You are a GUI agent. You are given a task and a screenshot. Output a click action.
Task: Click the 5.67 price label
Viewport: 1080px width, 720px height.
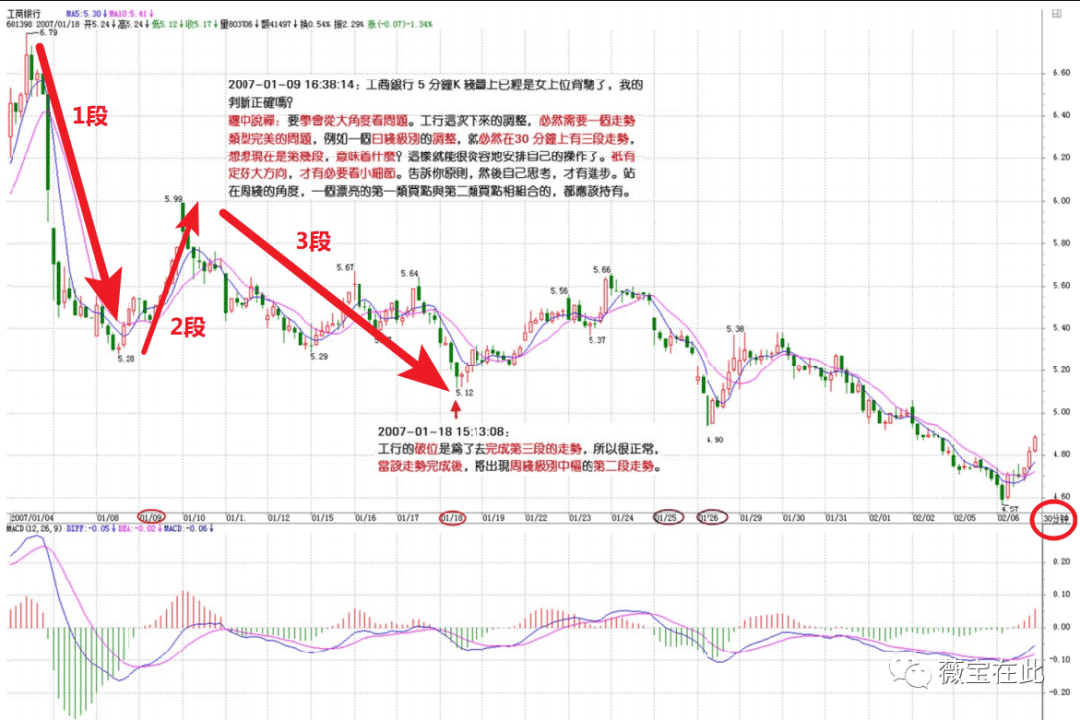click(345, 267)
